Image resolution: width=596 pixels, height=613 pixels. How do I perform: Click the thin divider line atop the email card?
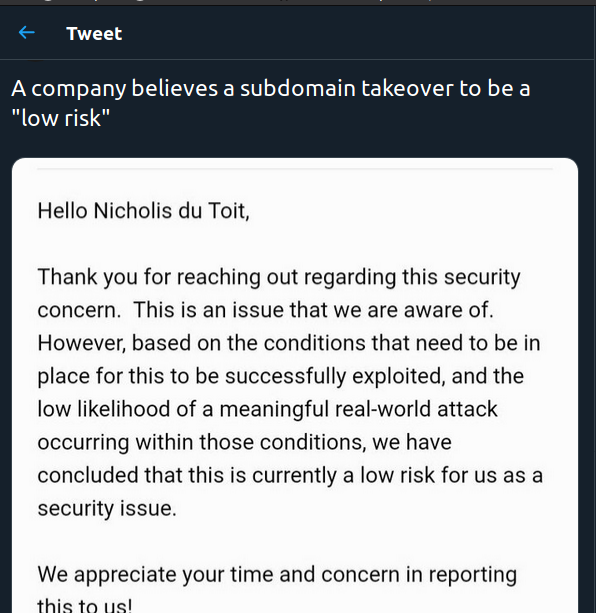coord(295,169)
